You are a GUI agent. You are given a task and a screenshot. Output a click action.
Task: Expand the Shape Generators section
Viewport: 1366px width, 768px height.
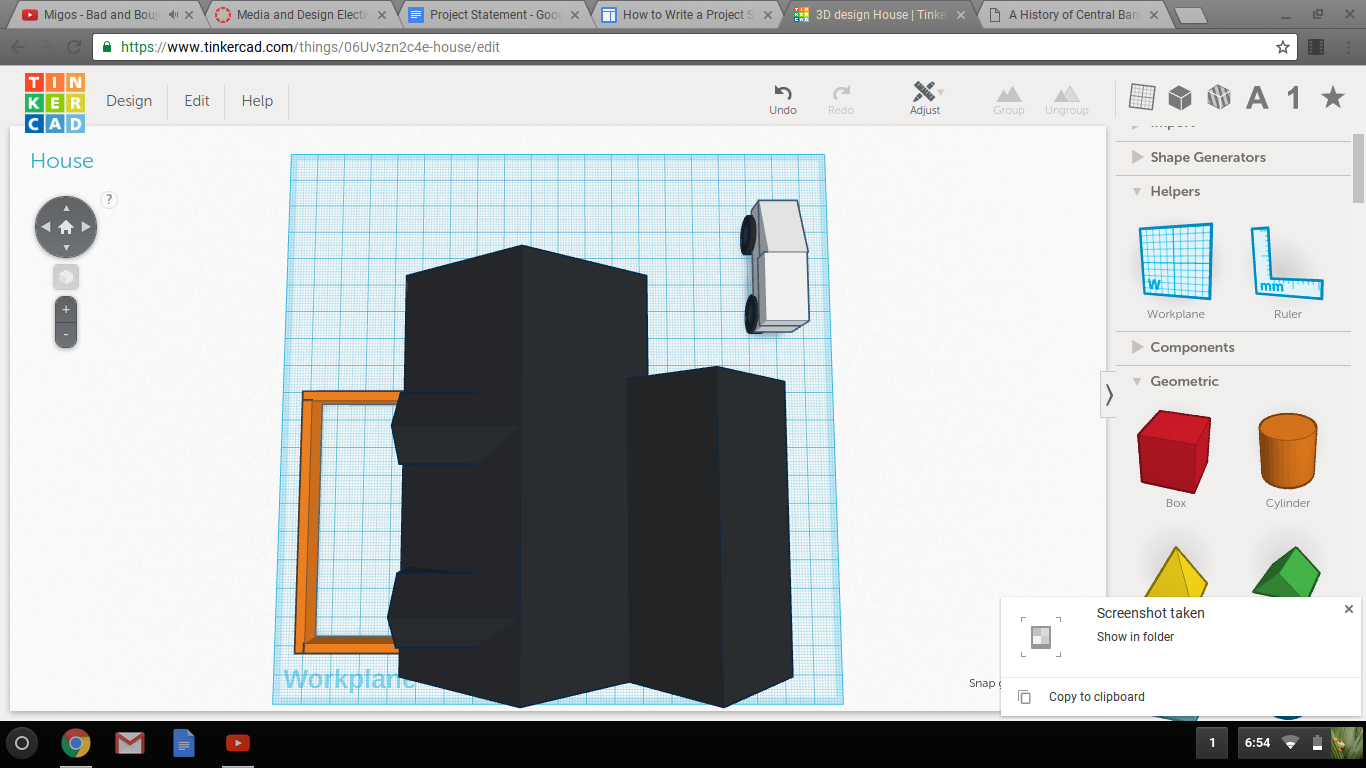[x=1207, y=157]
